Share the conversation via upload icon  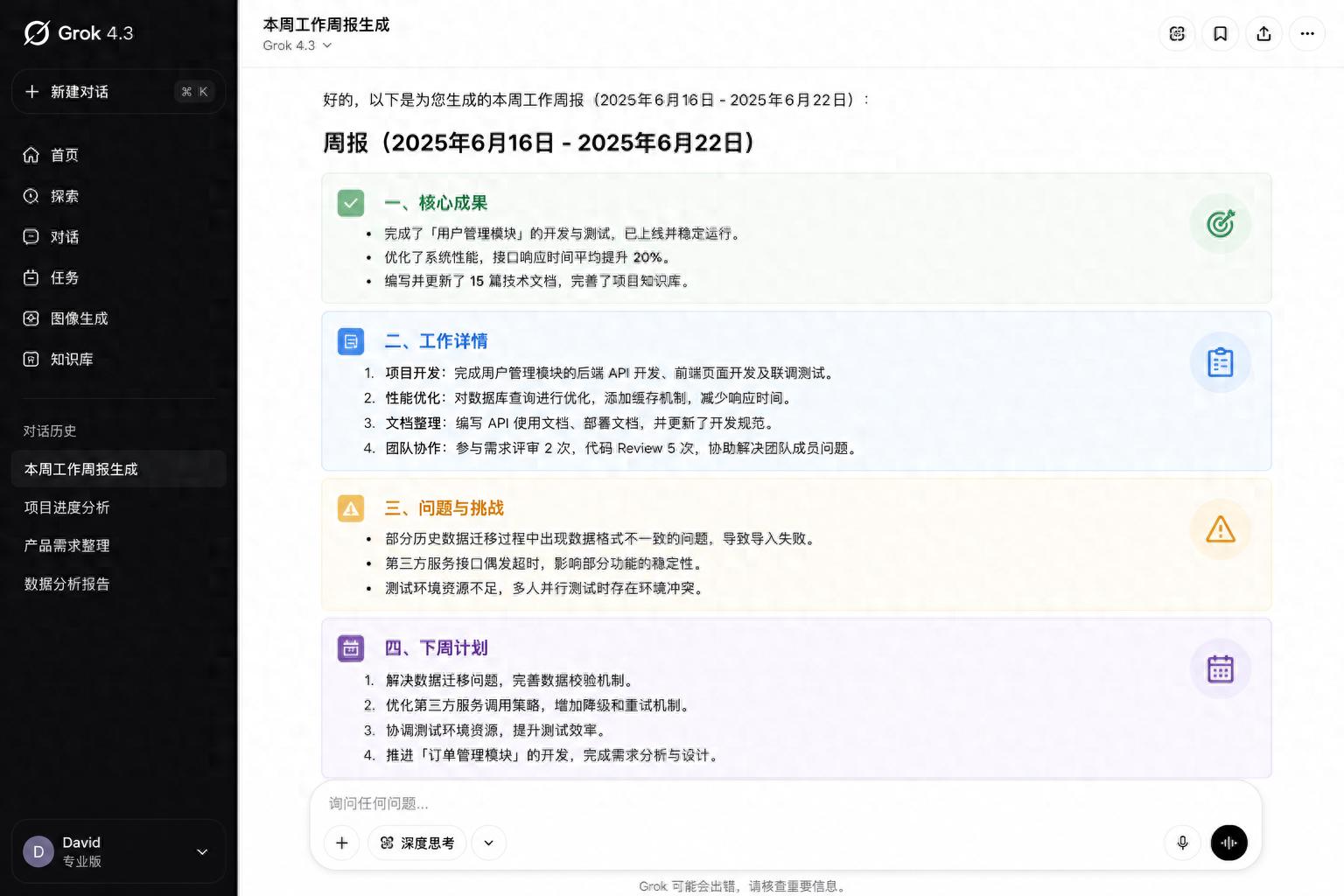[x=1263, y=33]
